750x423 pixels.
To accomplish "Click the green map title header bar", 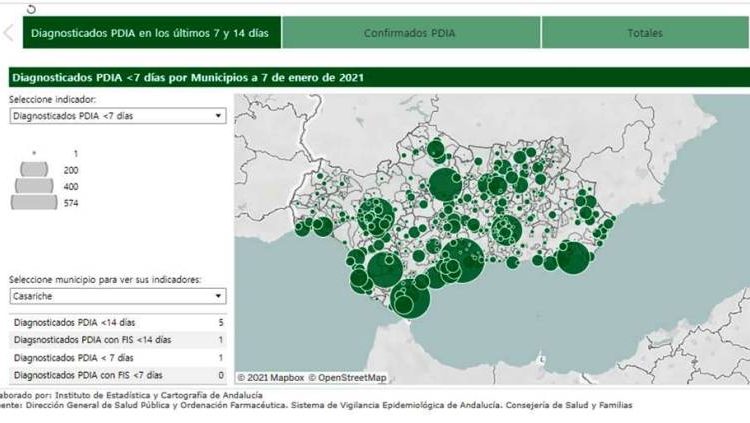I will pos(375,77).
